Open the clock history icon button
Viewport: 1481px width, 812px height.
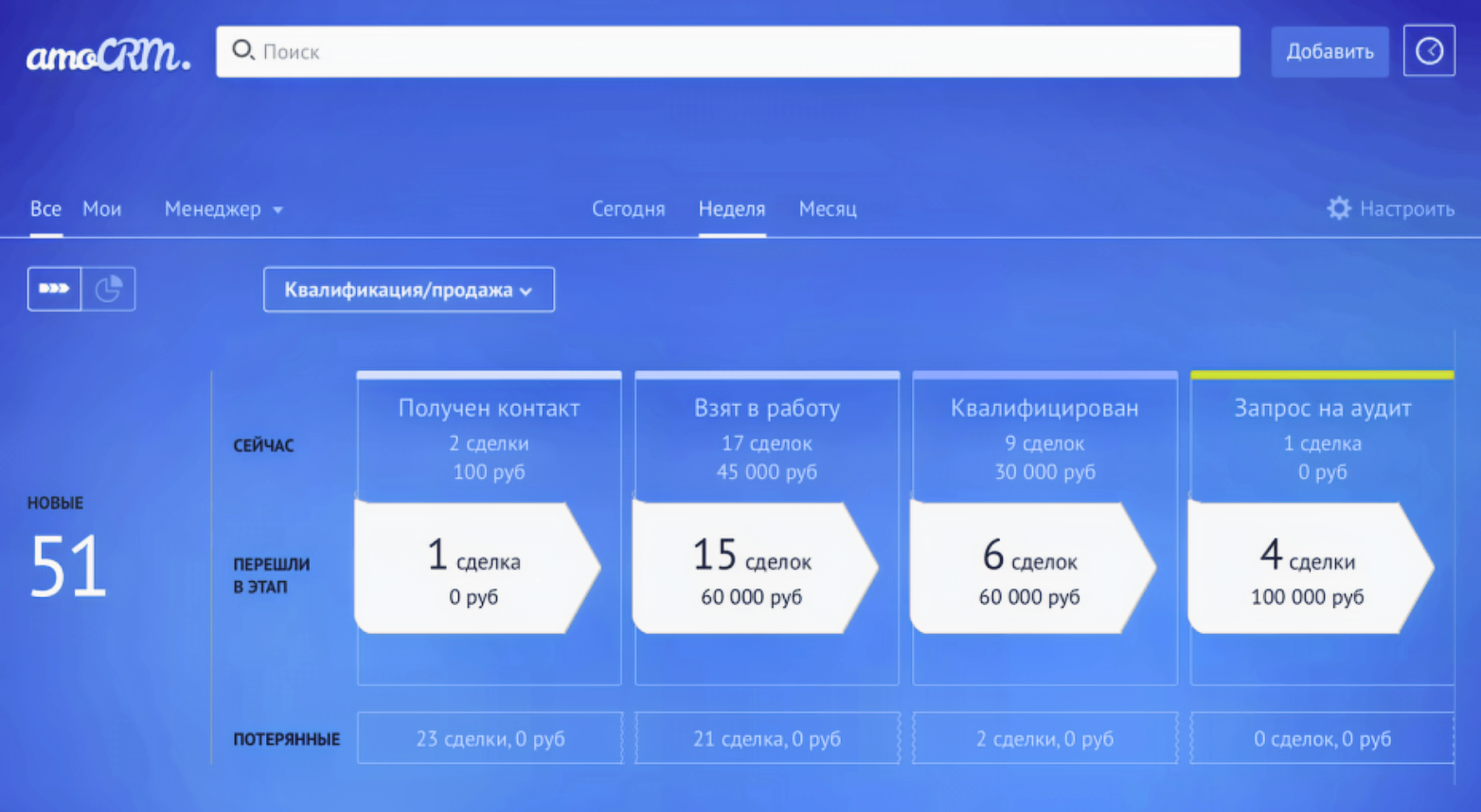(x=1428, y=51)
